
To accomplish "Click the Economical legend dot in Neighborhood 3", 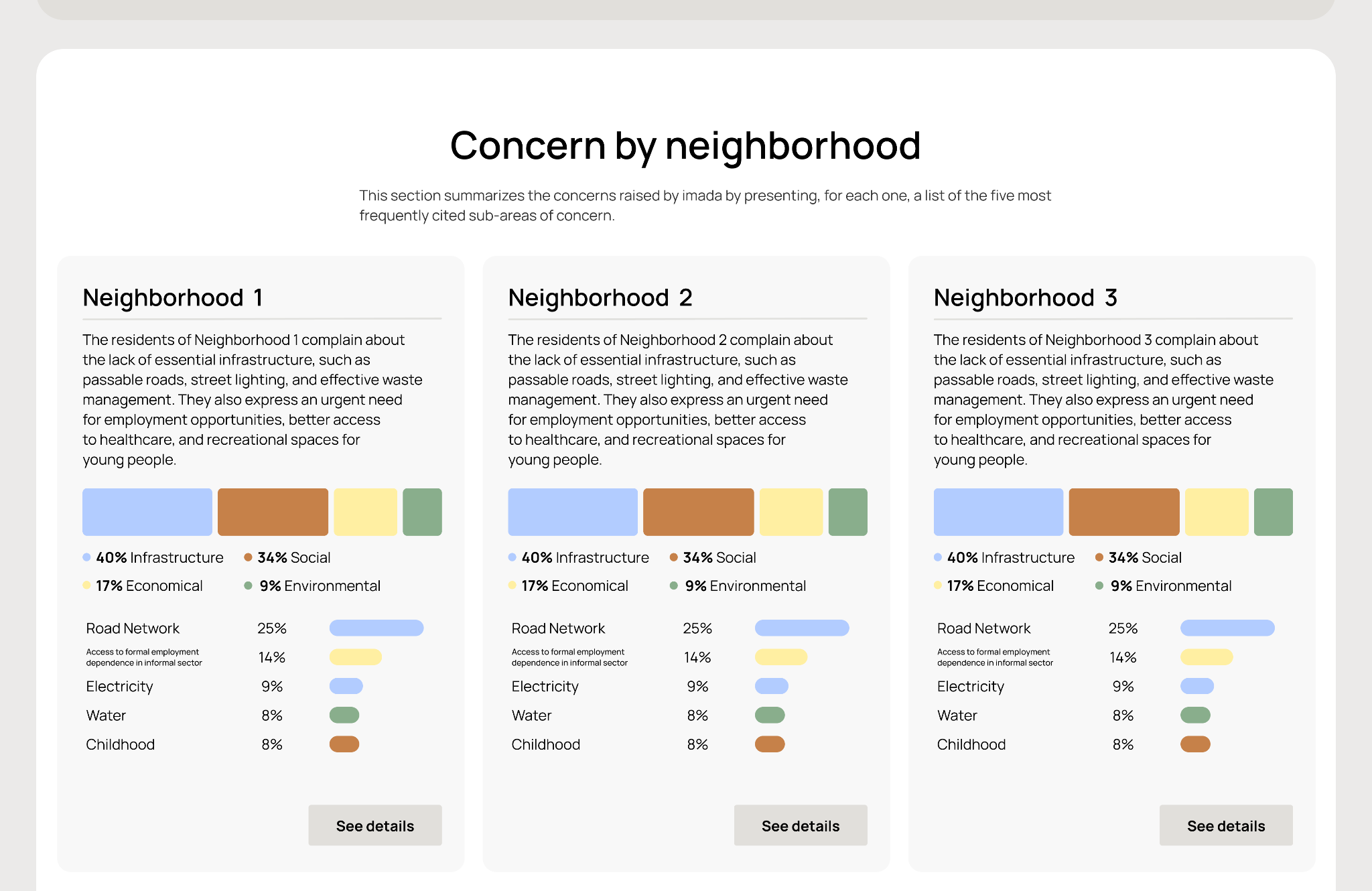I will (938, 586).
